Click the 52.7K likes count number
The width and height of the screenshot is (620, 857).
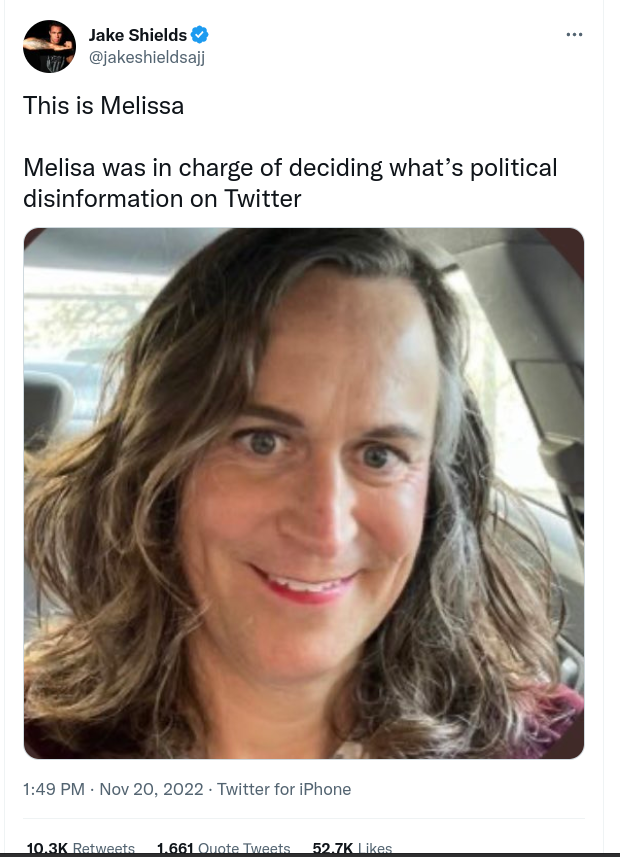(x=332, y=848)
